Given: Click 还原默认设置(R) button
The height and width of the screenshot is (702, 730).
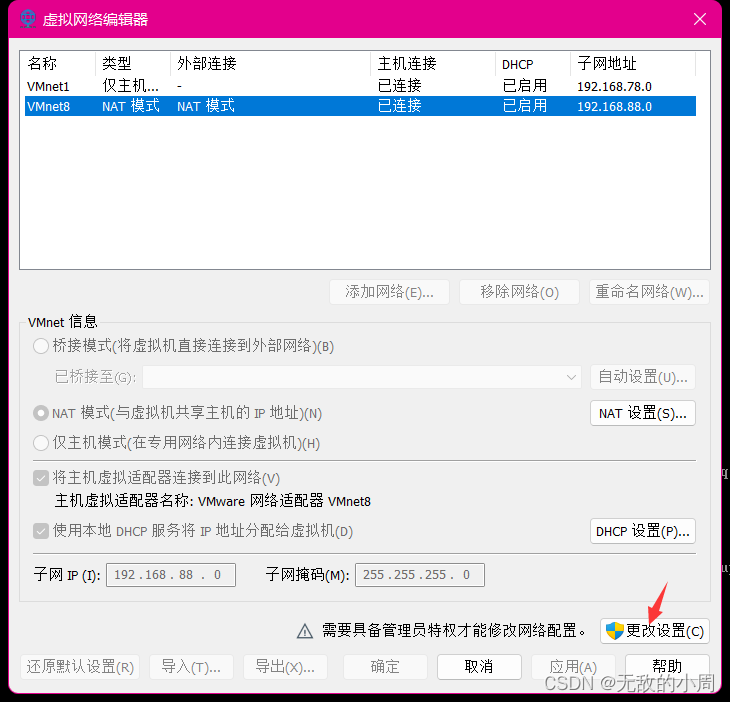Looking at the screenshot, I should [x=80, y=667].
